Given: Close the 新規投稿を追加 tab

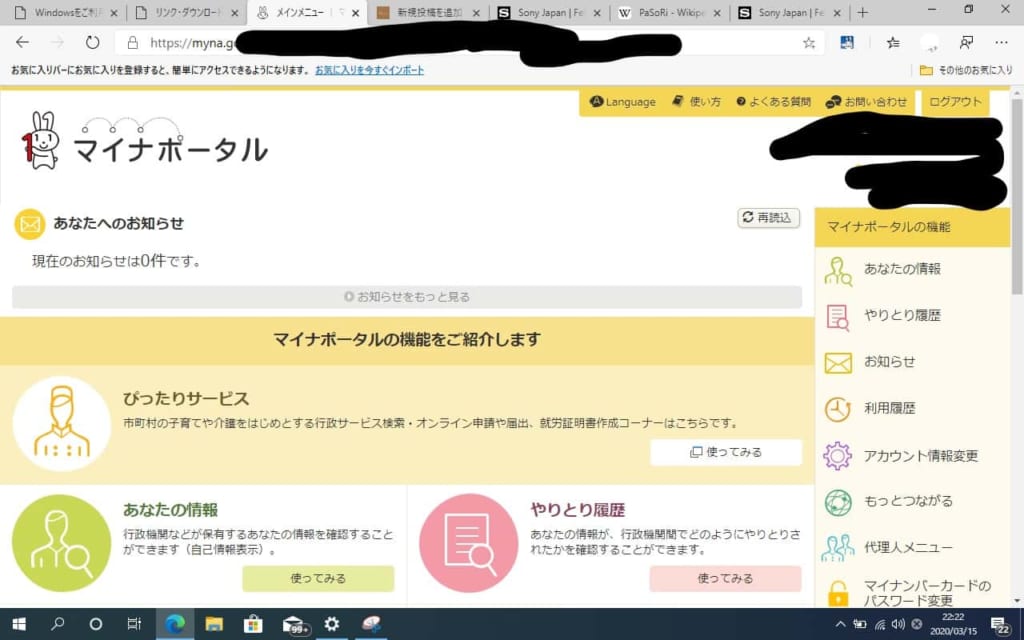Looking at the screenshot, I should [476, 13].
